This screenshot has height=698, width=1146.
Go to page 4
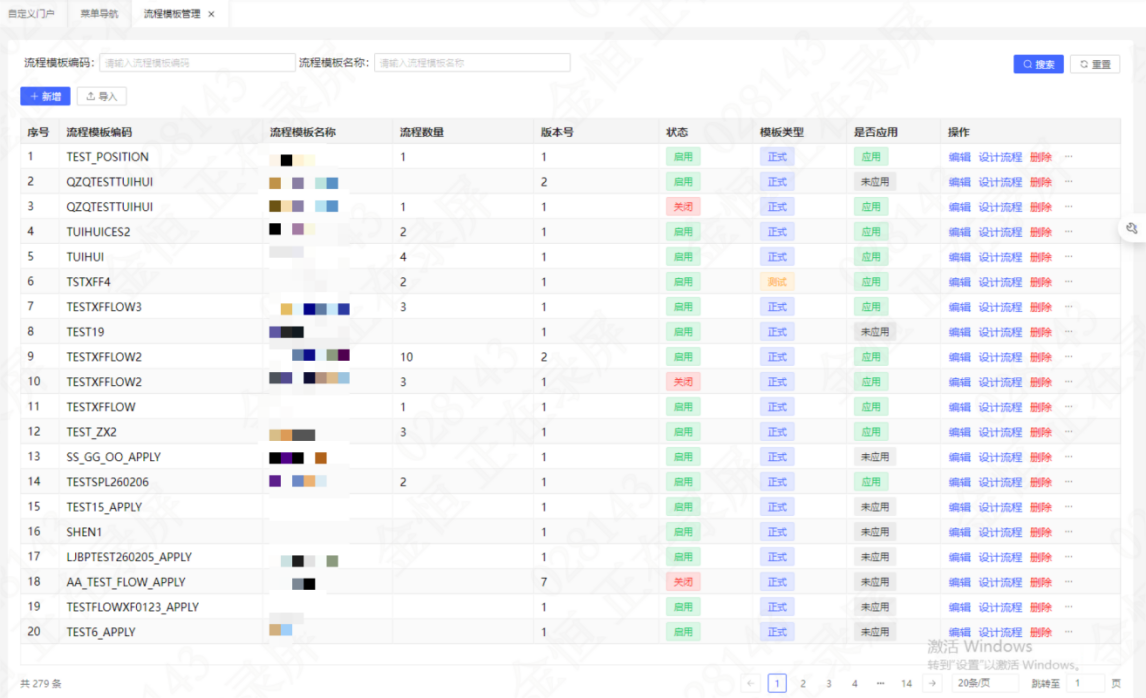click(x=854, y=683)
